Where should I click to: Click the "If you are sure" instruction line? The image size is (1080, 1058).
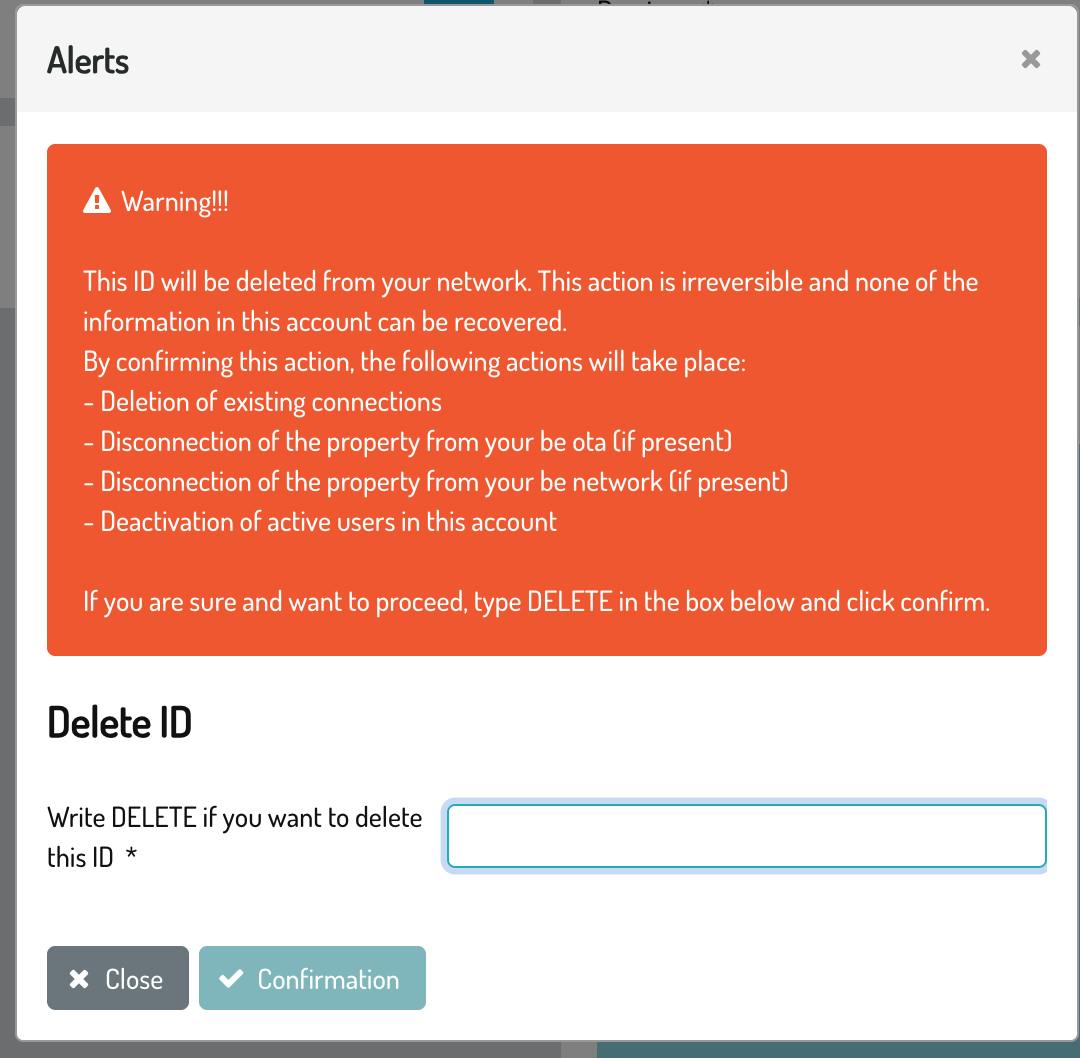(536, 602)
